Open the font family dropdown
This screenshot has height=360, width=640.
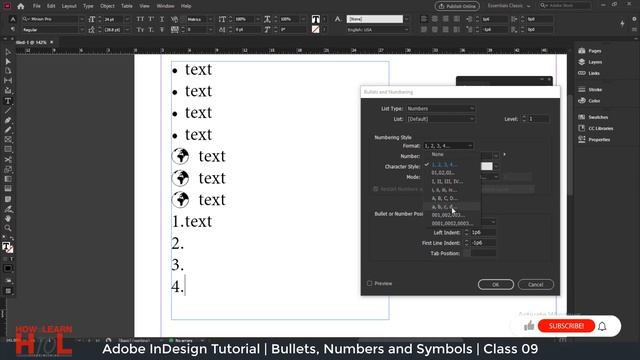82,19
